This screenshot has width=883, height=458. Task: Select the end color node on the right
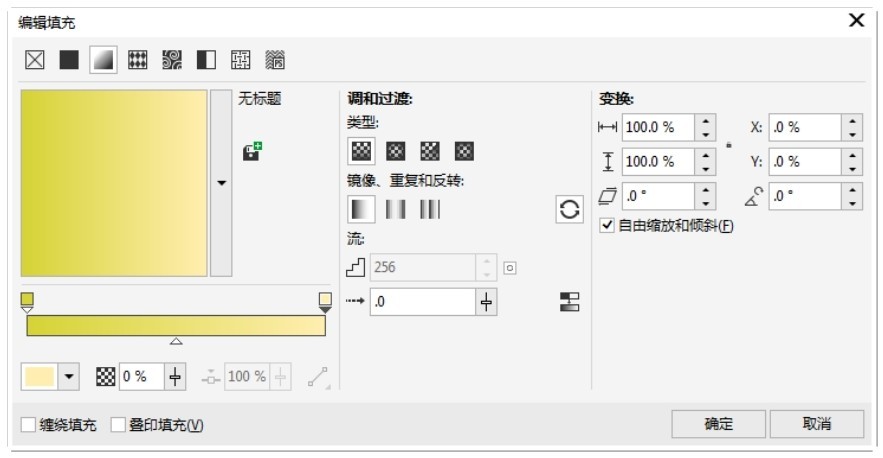[x=325, y=302]
